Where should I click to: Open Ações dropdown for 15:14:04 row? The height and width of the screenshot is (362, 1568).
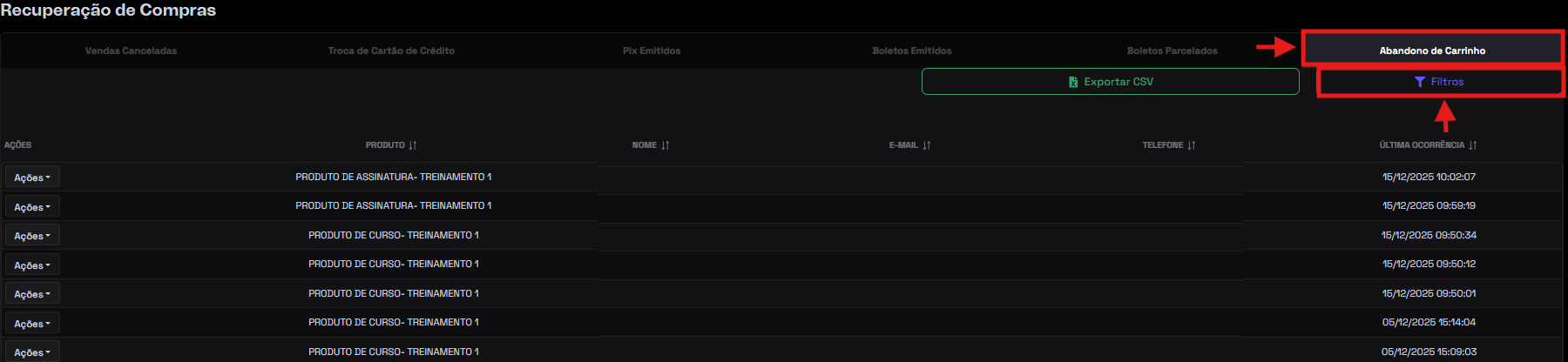pyautogui.click(x=32, y=324)
